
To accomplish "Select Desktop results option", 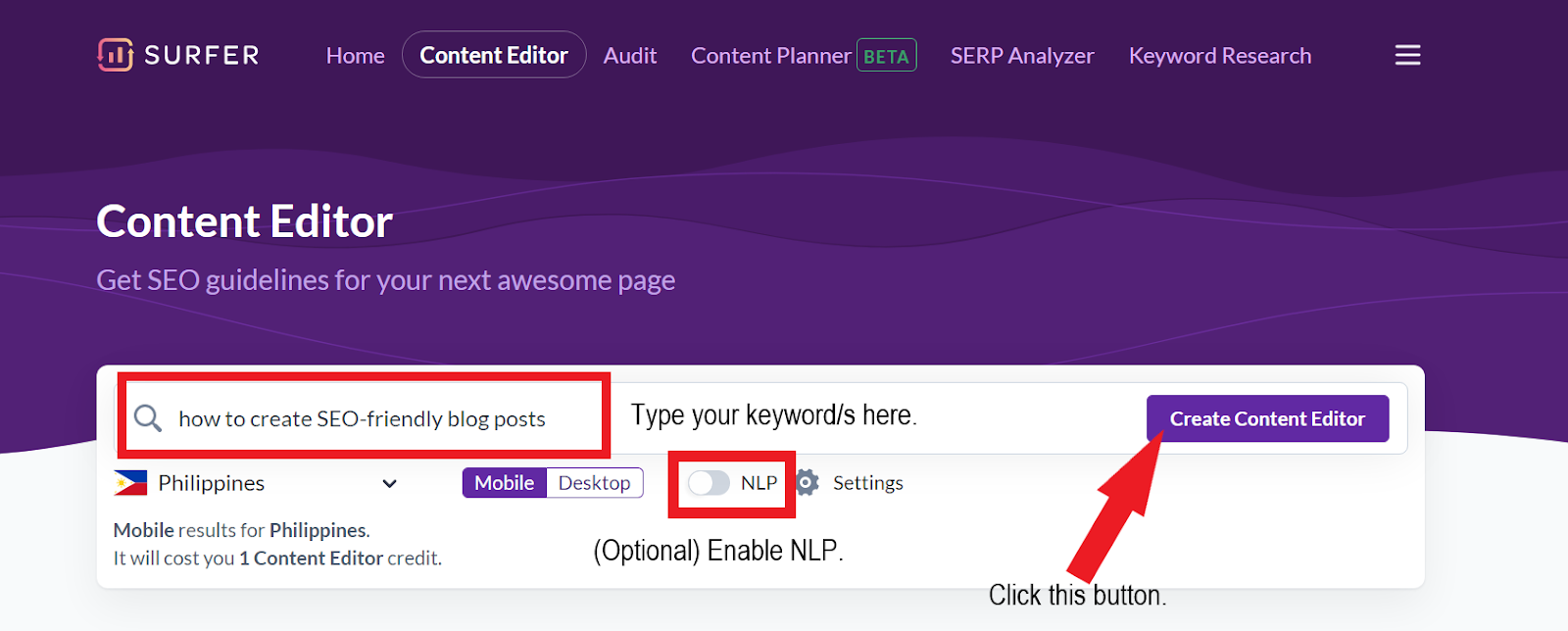I will click(594, 483).
